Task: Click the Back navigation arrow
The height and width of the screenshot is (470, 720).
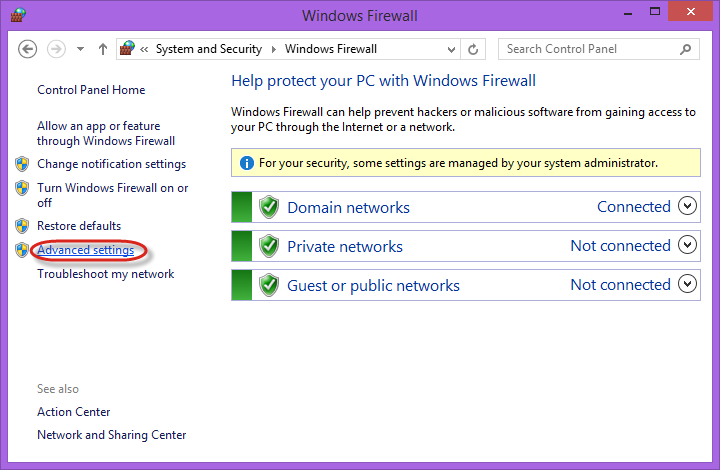Action: click(x=28, y=49)
